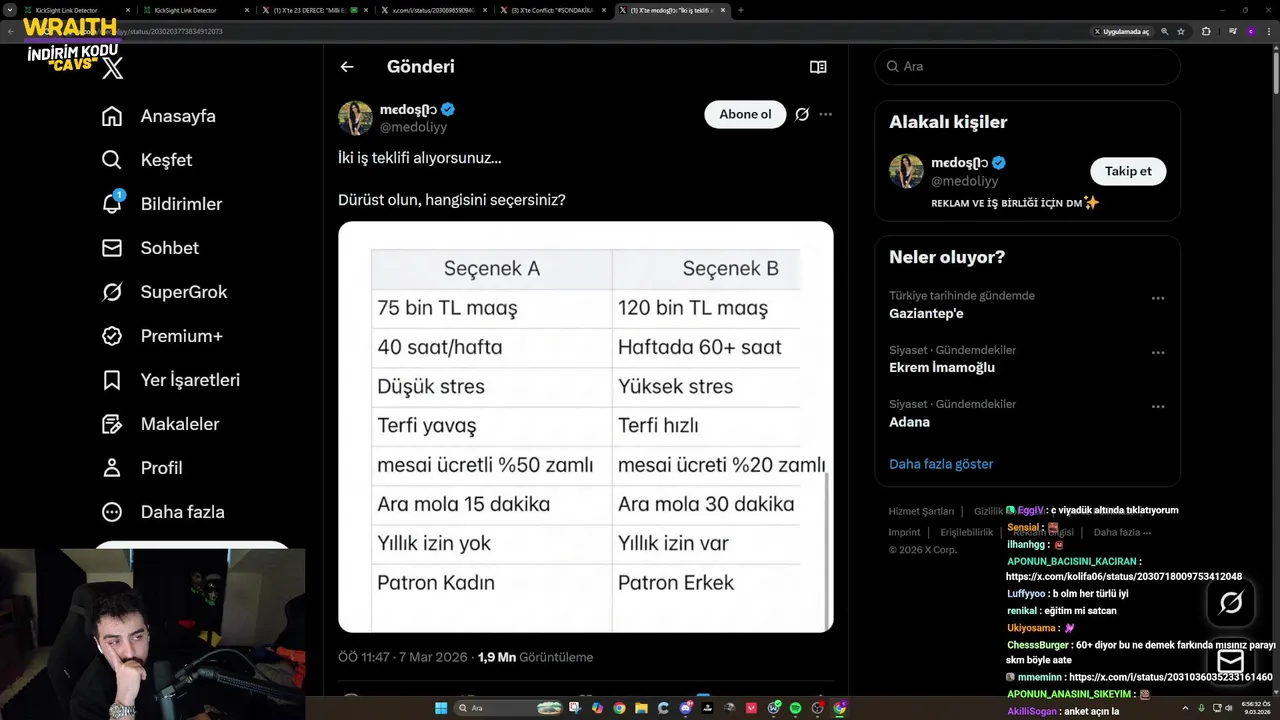The height and width of the screenshot is (720, 1280).
Task: Open Sohbet messages envelope
Action: (x=112, y=248)
